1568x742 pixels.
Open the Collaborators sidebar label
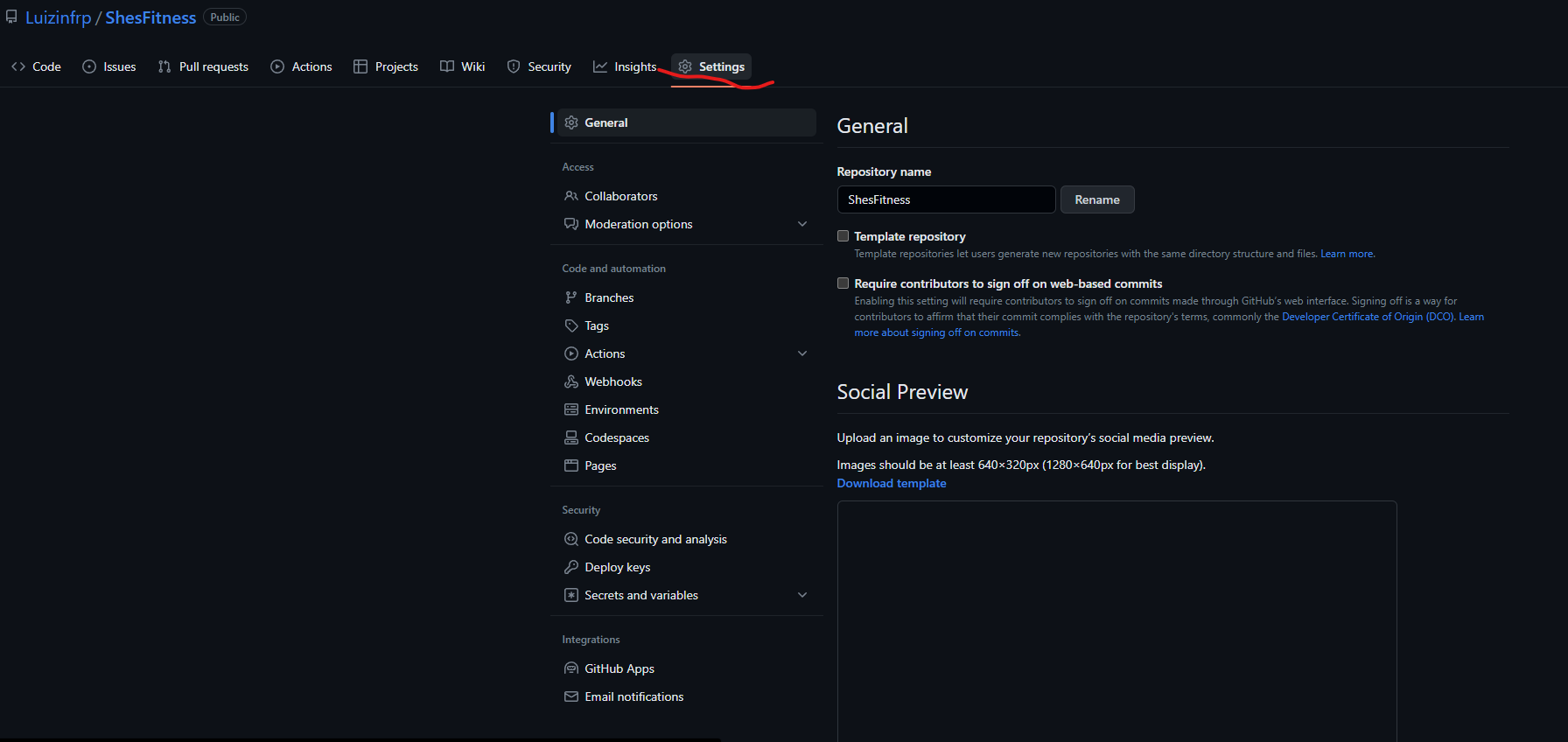coord(621,196)
